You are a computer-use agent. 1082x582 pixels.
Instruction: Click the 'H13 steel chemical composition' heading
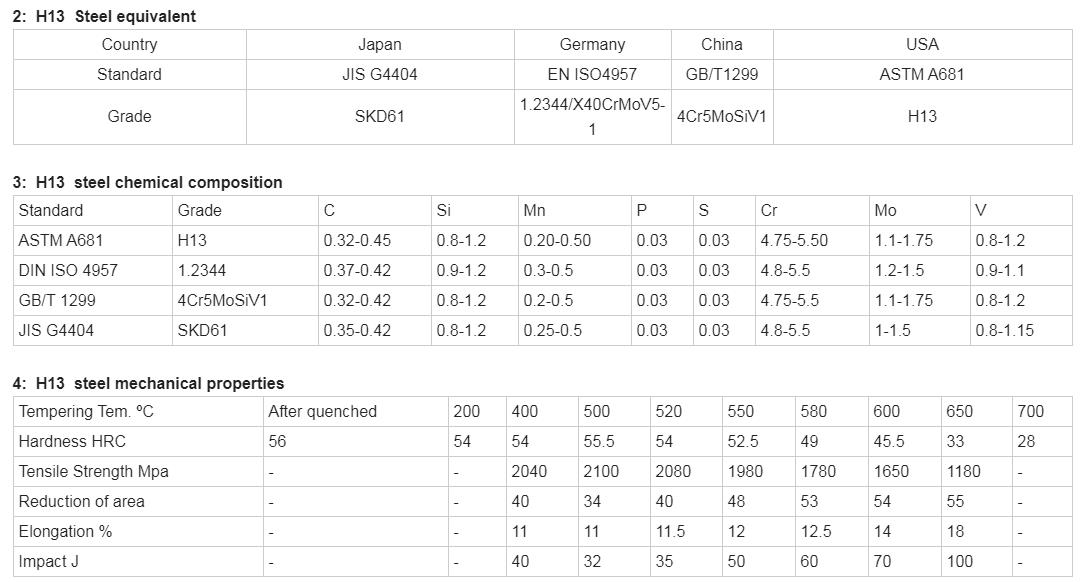pyautogui.click(x=148, y=182)
